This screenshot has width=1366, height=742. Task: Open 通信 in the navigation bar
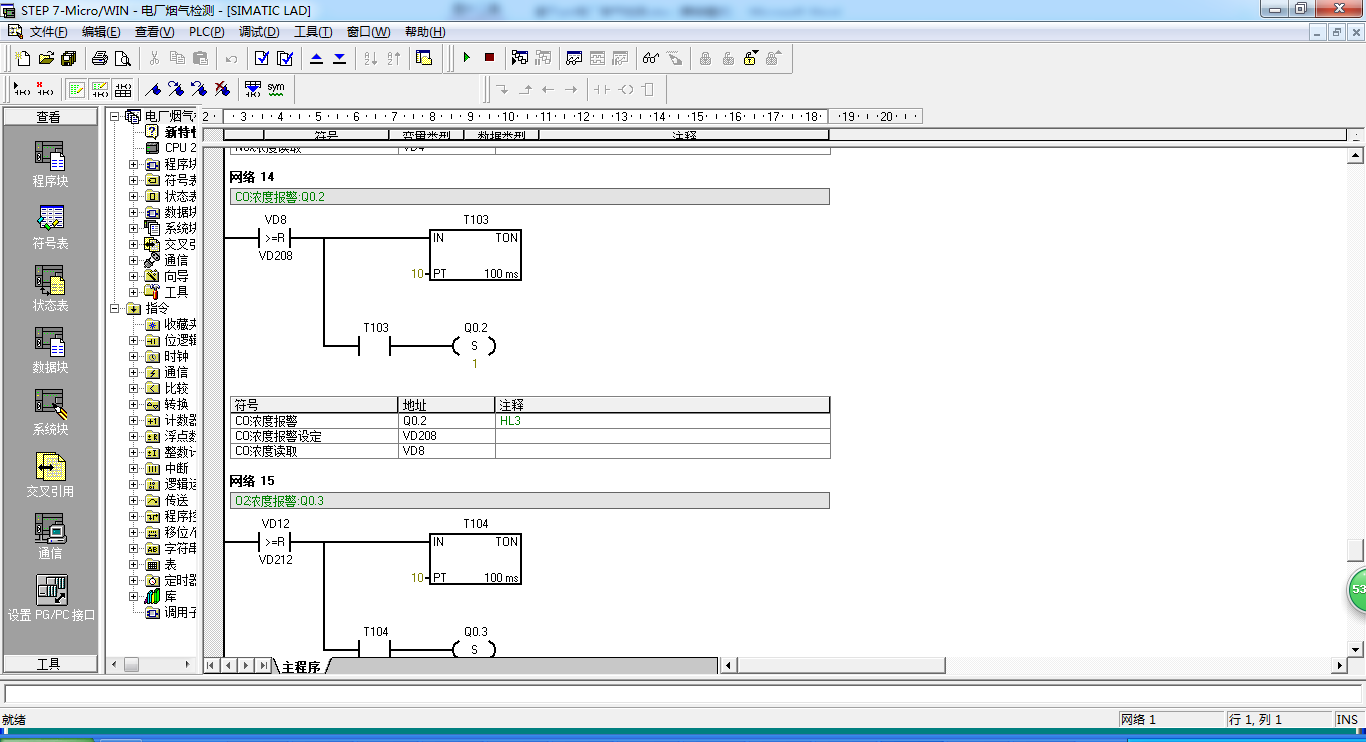(x=50, y=537)
